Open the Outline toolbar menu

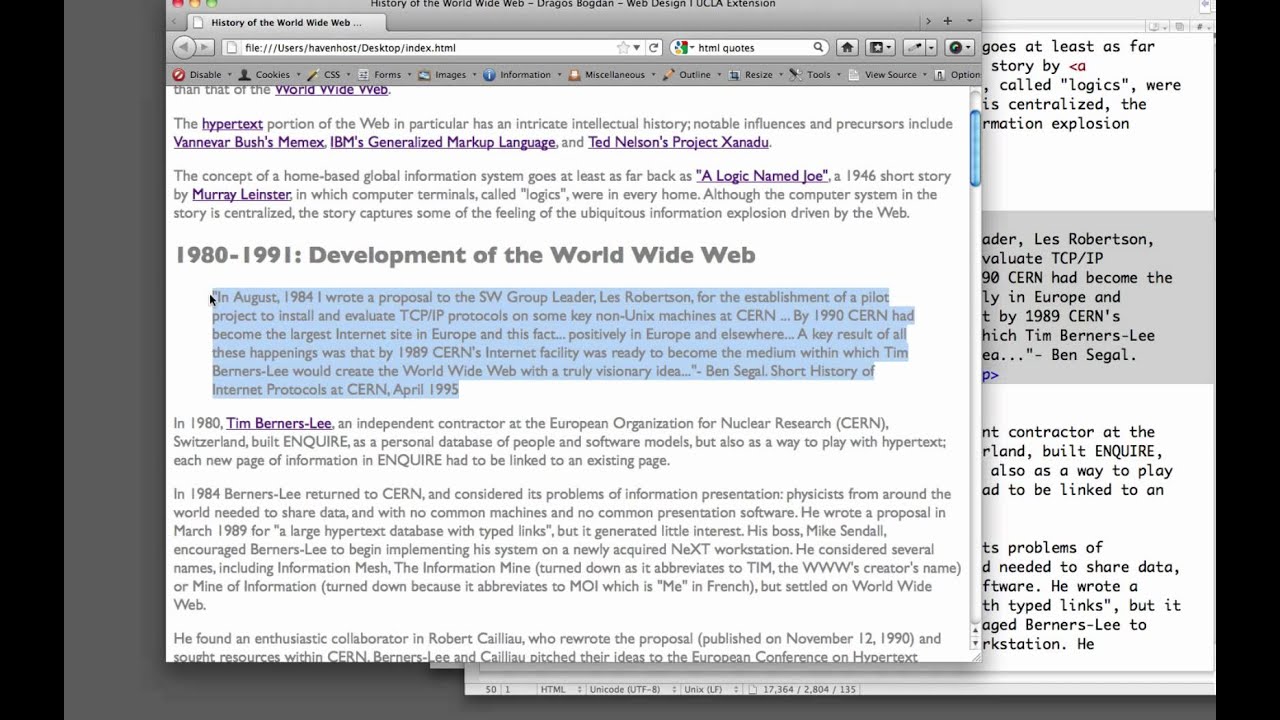click(691, 75)
